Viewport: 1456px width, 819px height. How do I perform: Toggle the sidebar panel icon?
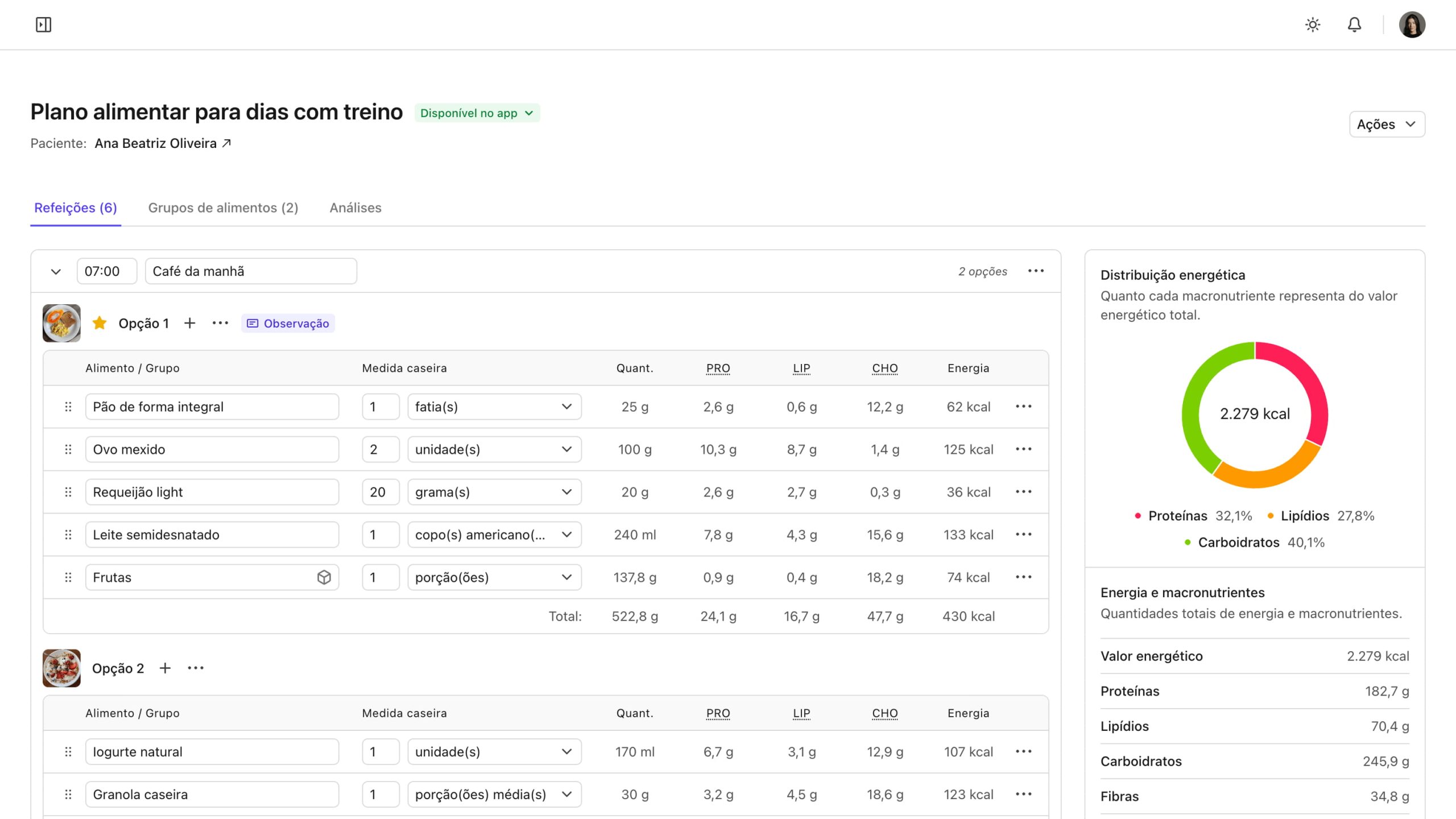pyautogui.click(x=43, y=24)
